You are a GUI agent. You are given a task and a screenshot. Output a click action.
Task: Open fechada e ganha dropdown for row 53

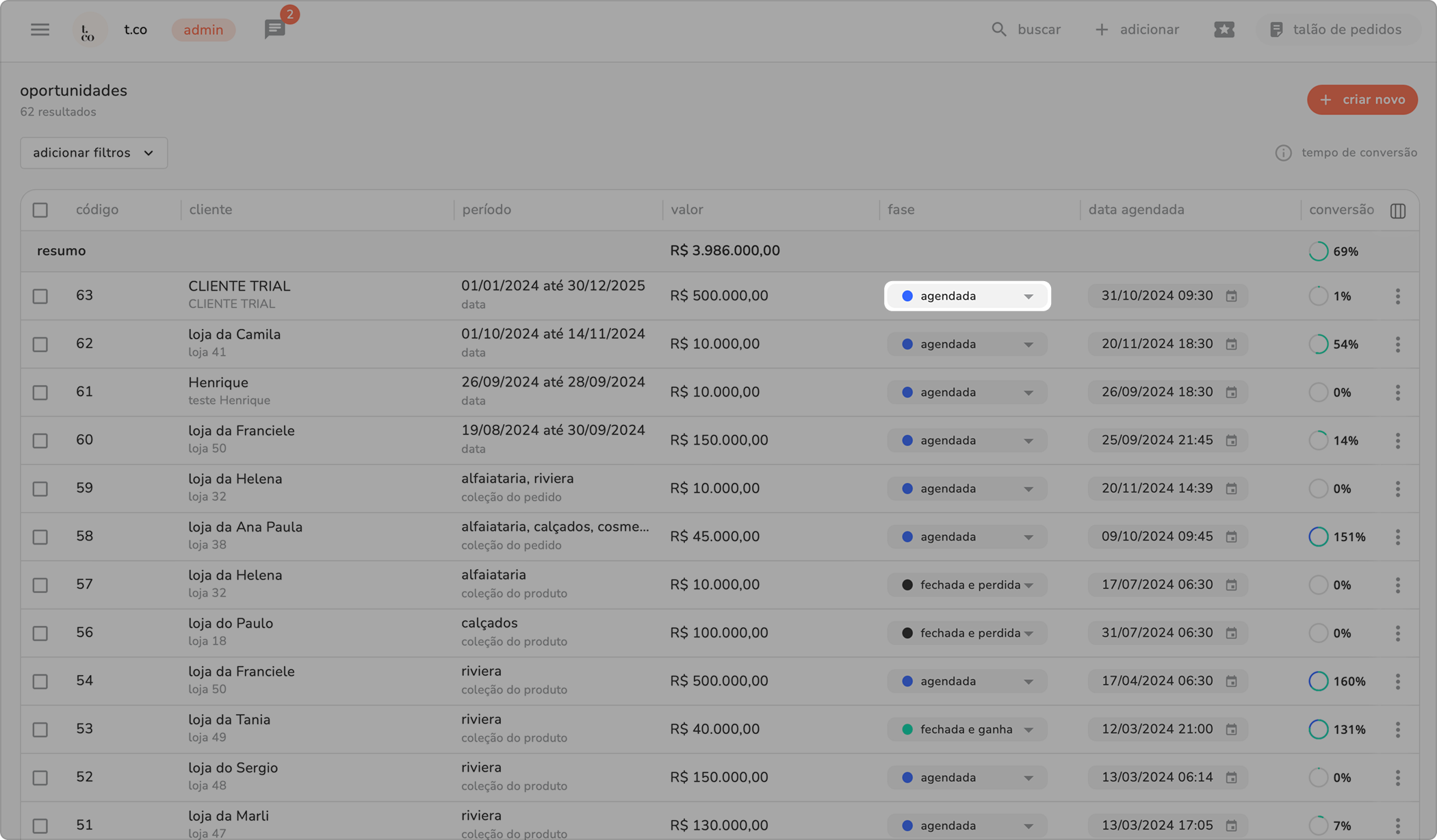pyautogui.click(x=967, y=729)
